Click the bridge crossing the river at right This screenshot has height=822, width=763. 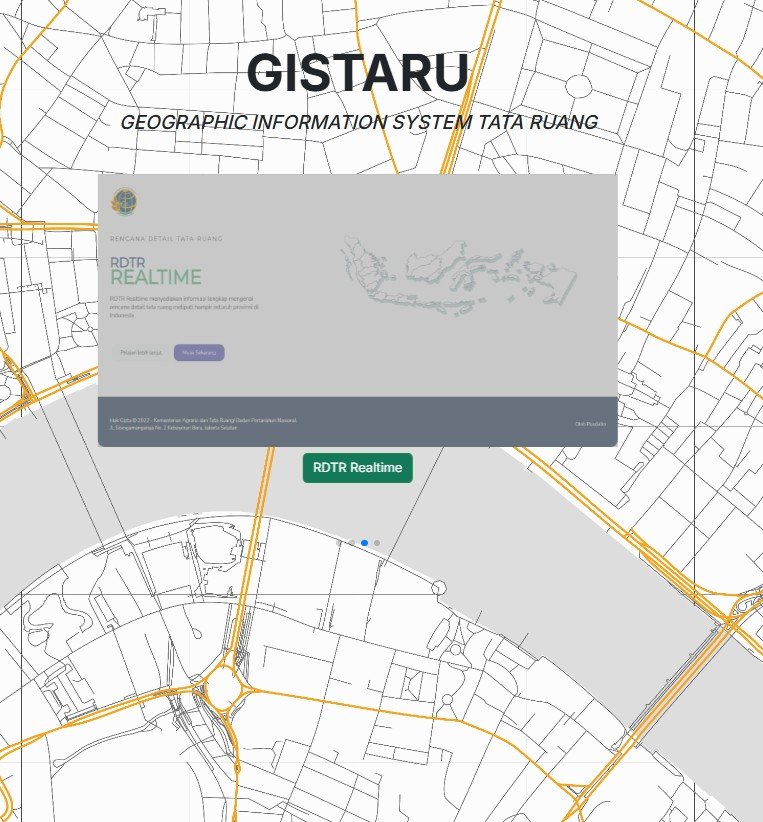(680, 680)
